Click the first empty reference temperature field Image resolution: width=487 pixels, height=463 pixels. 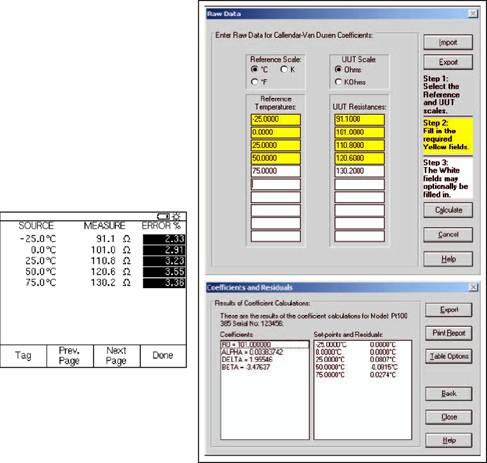276,184
